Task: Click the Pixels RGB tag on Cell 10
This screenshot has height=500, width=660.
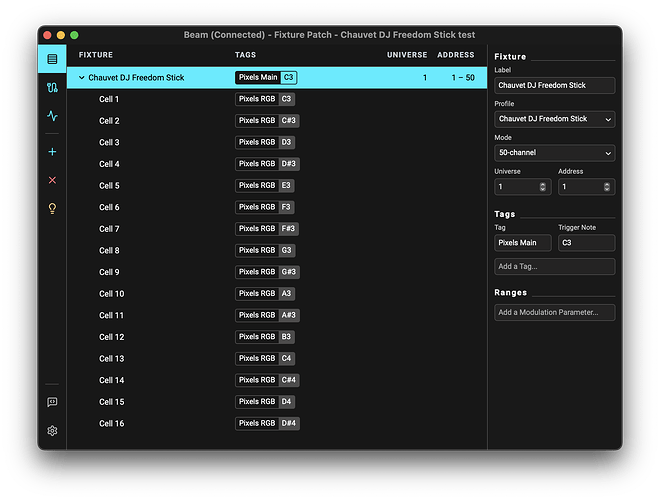Action: pyautogui.click(x=256, y=294)
